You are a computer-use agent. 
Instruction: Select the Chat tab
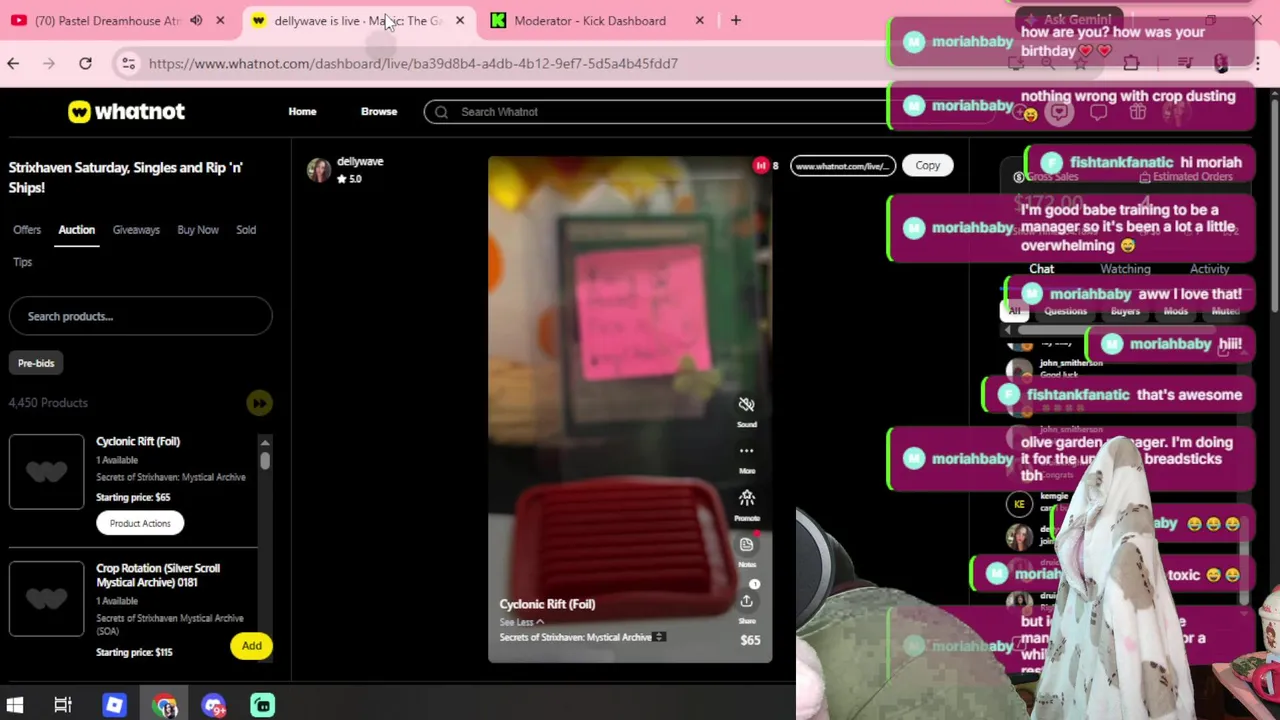coord(1041,269)
